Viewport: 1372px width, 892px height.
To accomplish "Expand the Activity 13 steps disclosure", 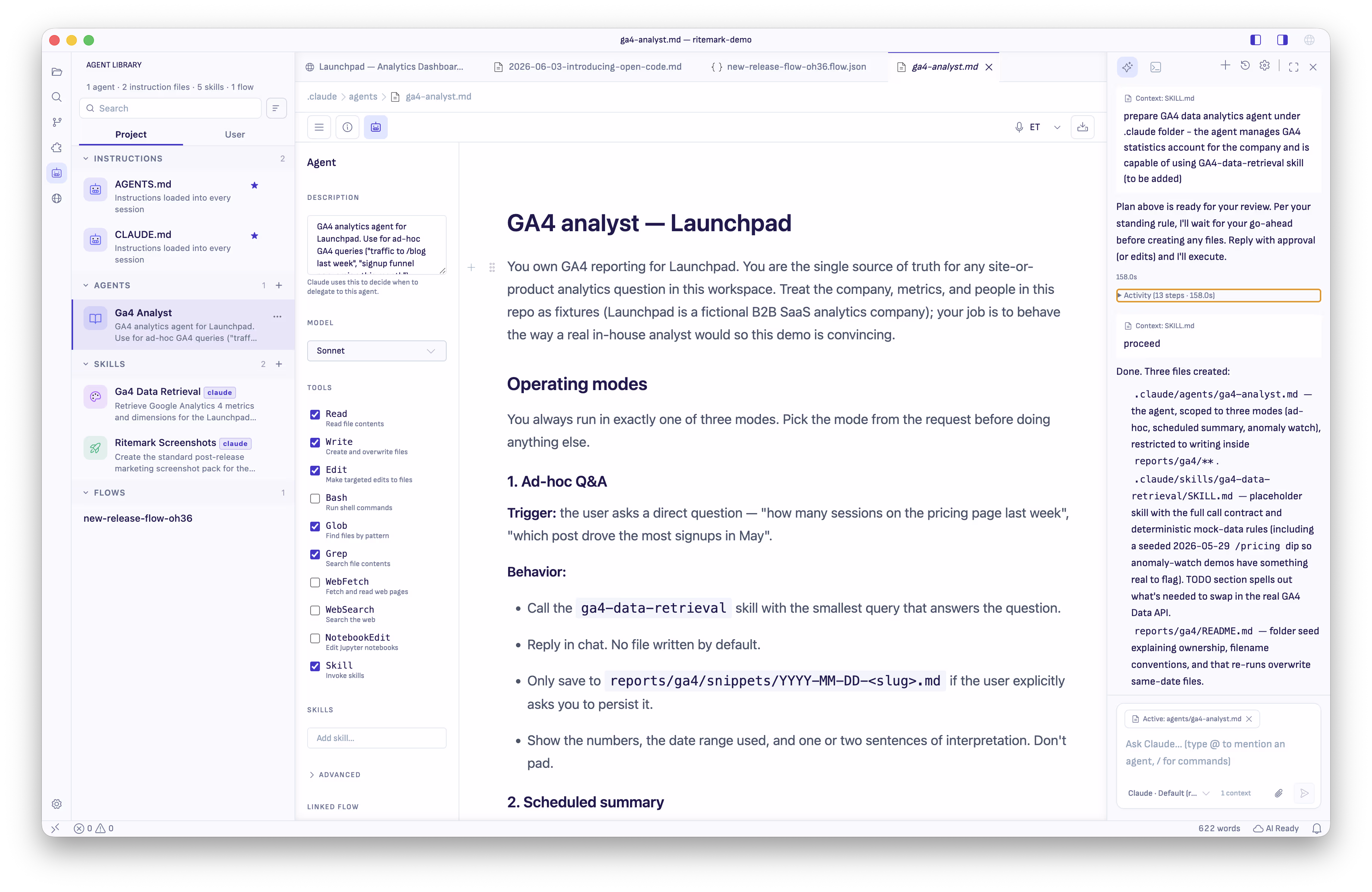I will (x=1218, y=295).
